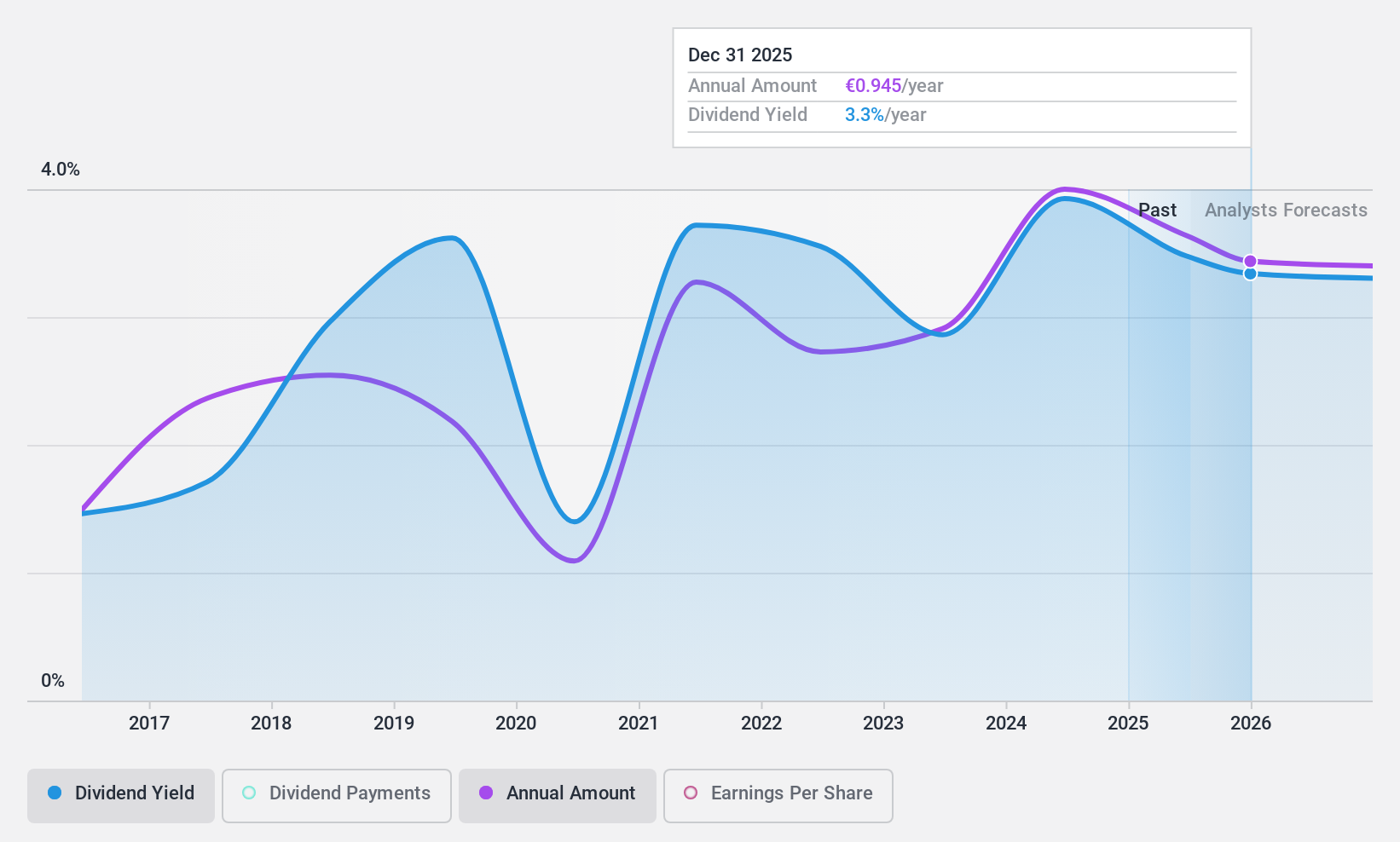Image resolution: width=1400 pixels, height=842 pixels.
Task: Toggle the Annual Amount series
Action: coord(558,796)
